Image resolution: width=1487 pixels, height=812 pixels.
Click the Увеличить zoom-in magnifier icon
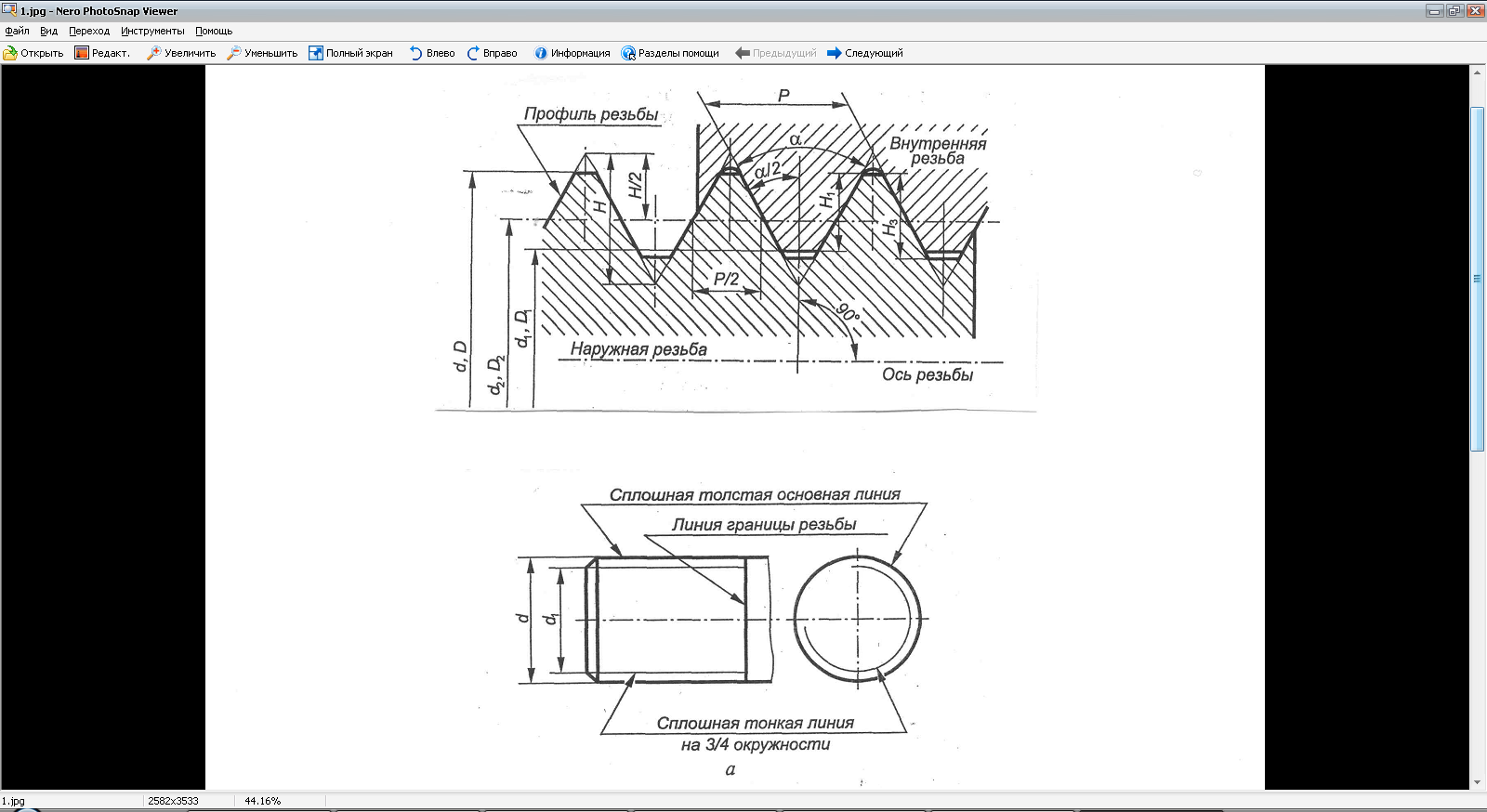154,53
